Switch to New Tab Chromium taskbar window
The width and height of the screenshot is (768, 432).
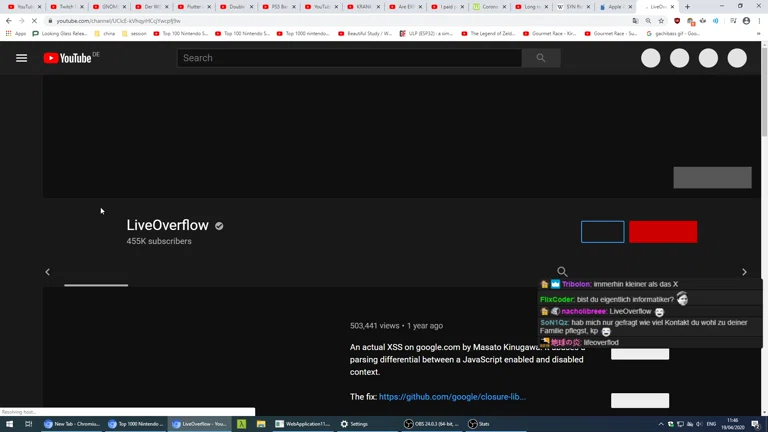click(x=72, y=424)
